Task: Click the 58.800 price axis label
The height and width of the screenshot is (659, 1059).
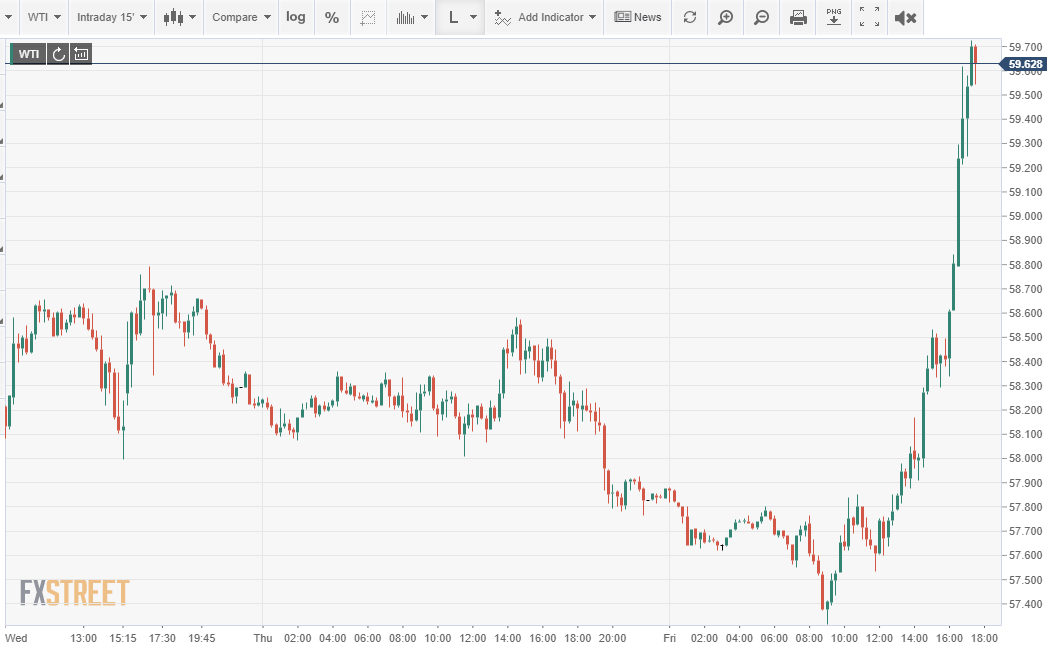Action: click(1025, 265)
